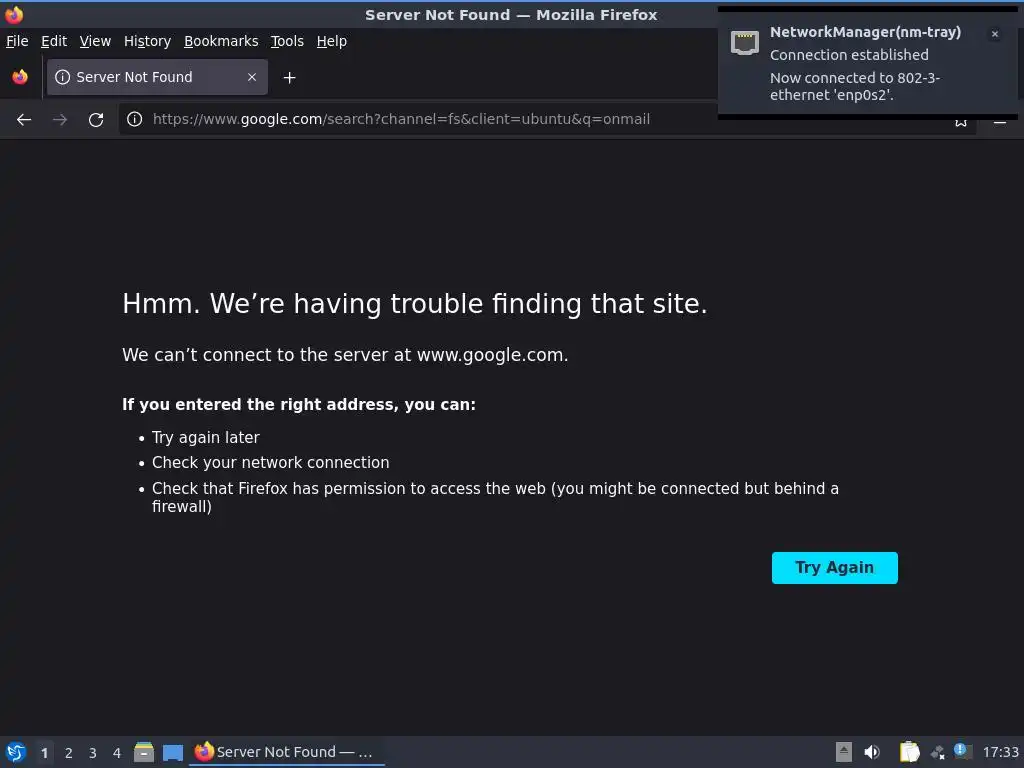Open the Edit menu
1024x768 pixels.
54,41
